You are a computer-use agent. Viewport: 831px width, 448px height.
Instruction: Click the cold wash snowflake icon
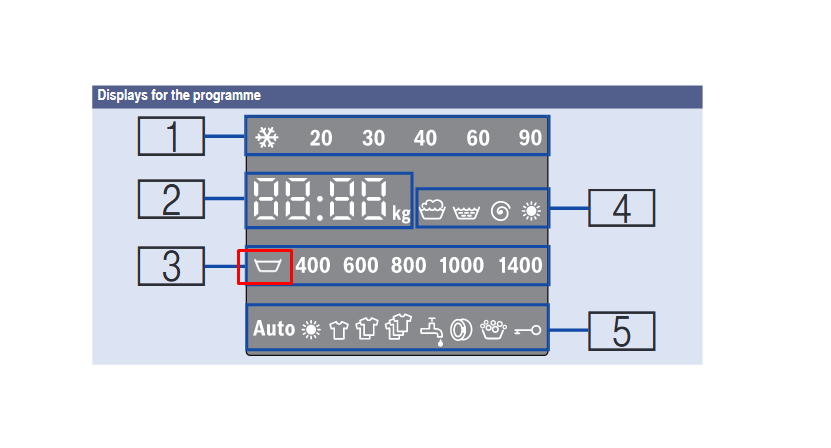click(266, 138)
